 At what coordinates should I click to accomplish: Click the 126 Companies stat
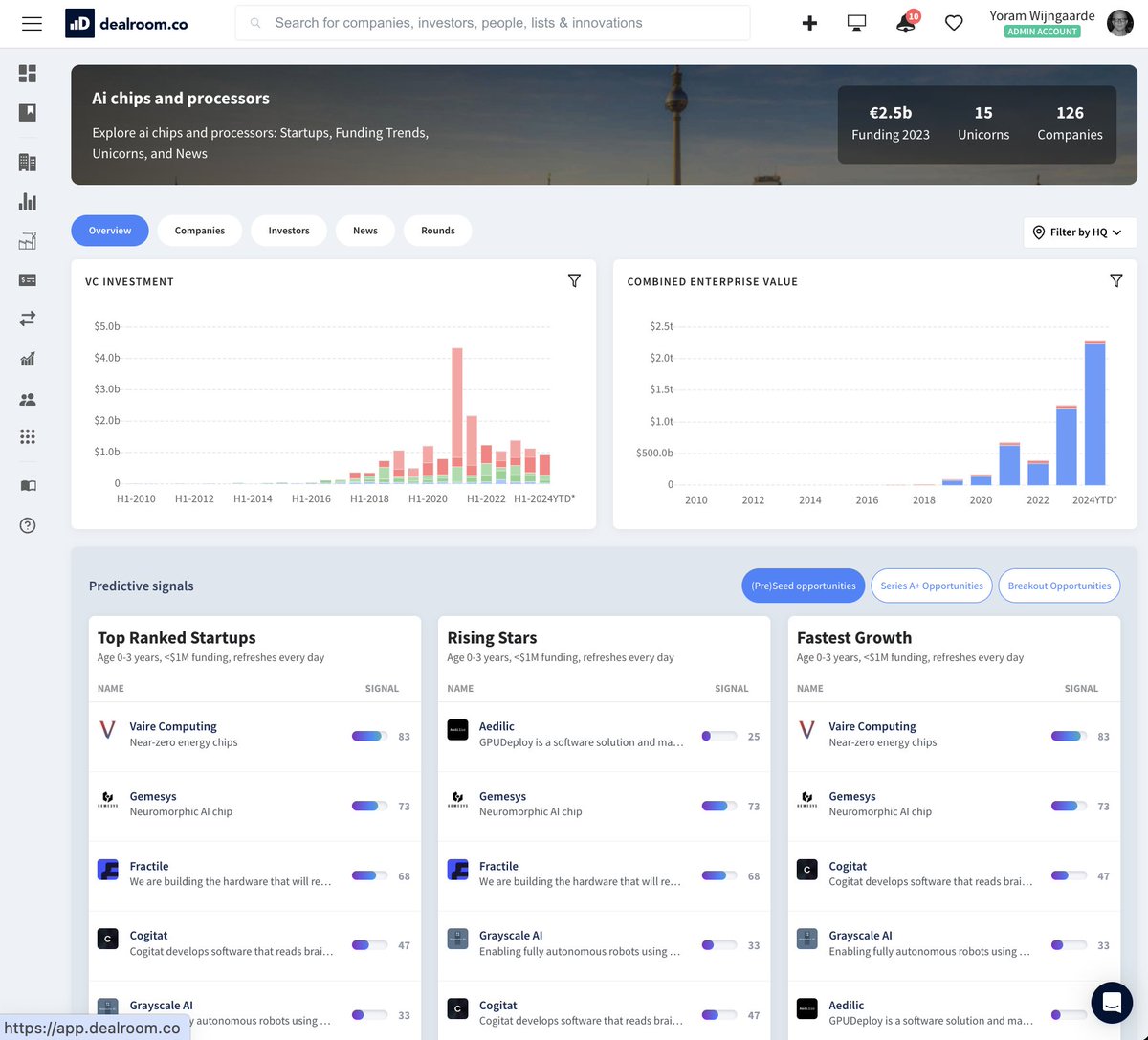1070,124
